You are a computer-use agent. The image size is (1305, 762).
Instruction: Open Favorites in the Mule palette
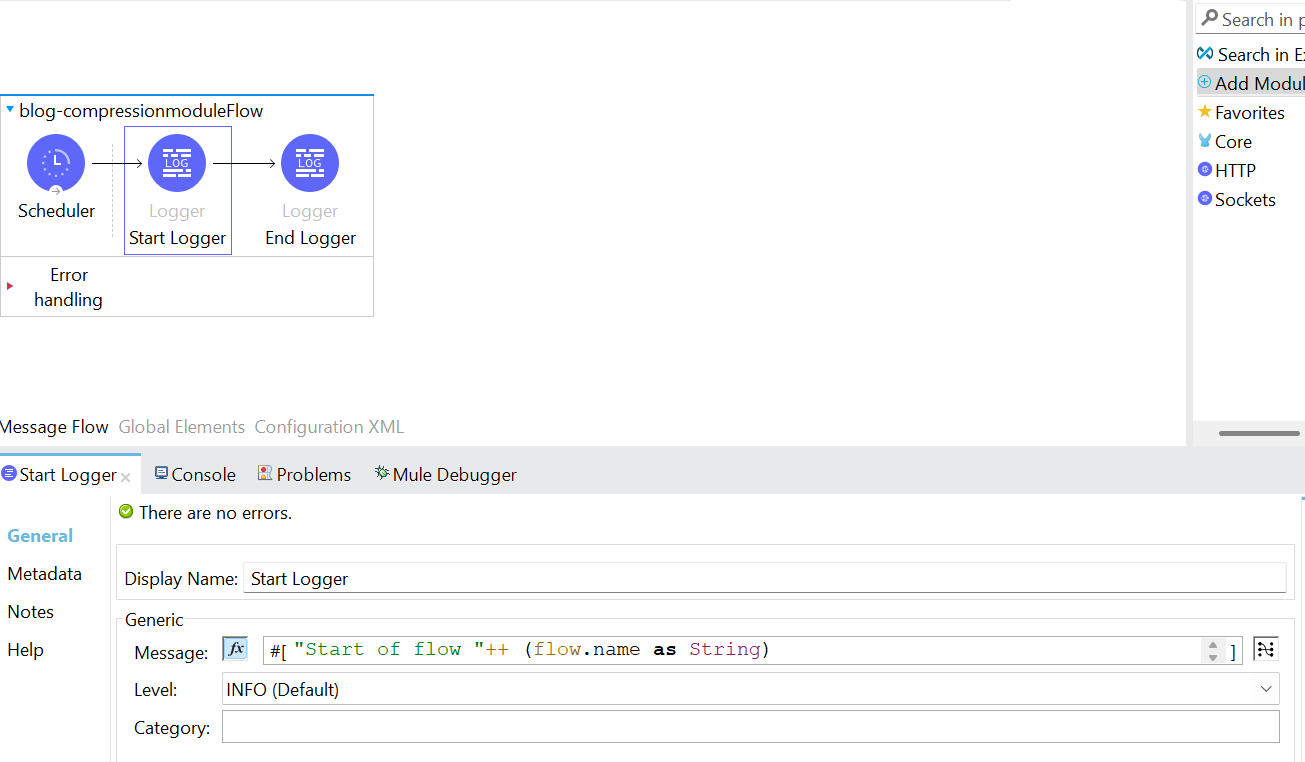click(1250, 112)
